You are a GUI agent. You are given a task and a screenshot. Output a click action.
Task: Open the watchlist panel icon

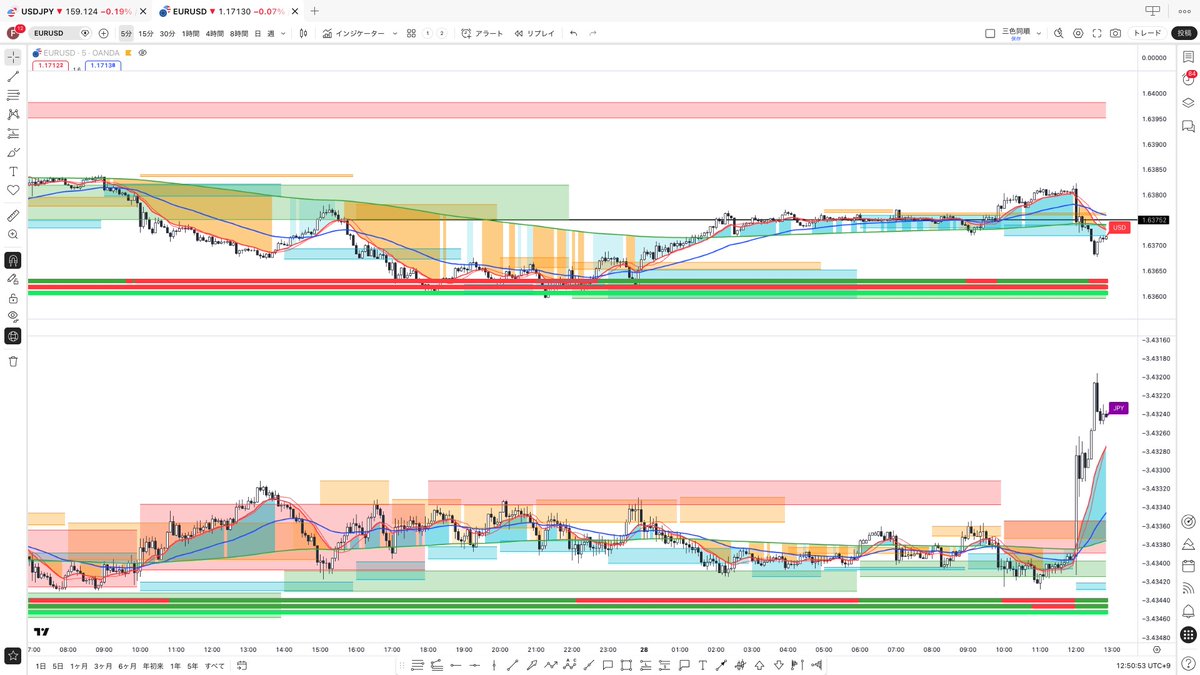tap(1188, 57)
